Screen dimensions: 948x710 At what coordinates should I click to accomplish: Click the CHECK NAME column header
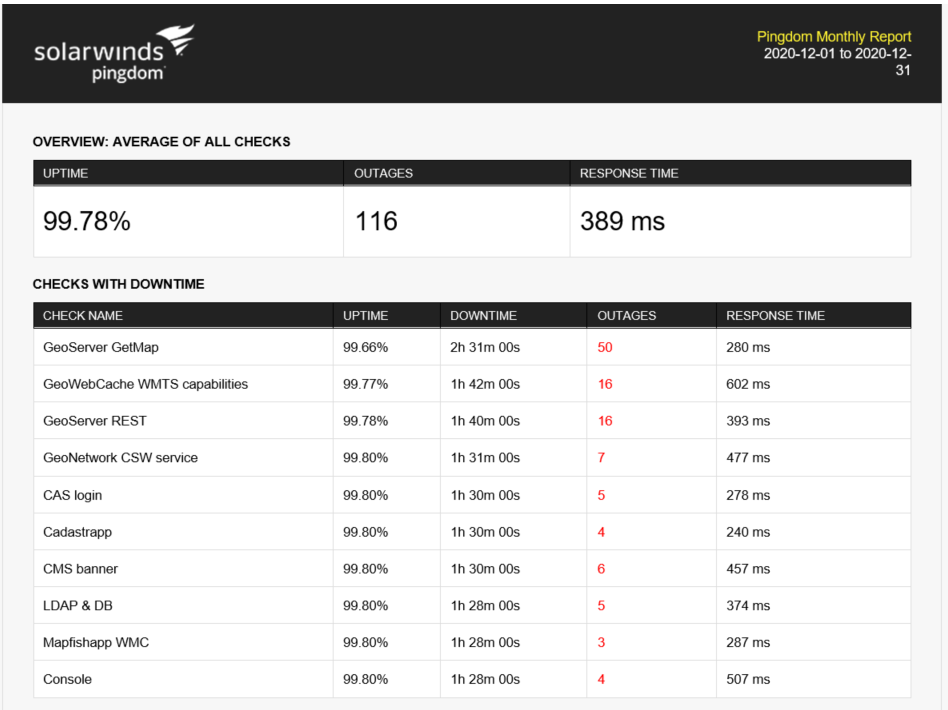click(83, 316)
